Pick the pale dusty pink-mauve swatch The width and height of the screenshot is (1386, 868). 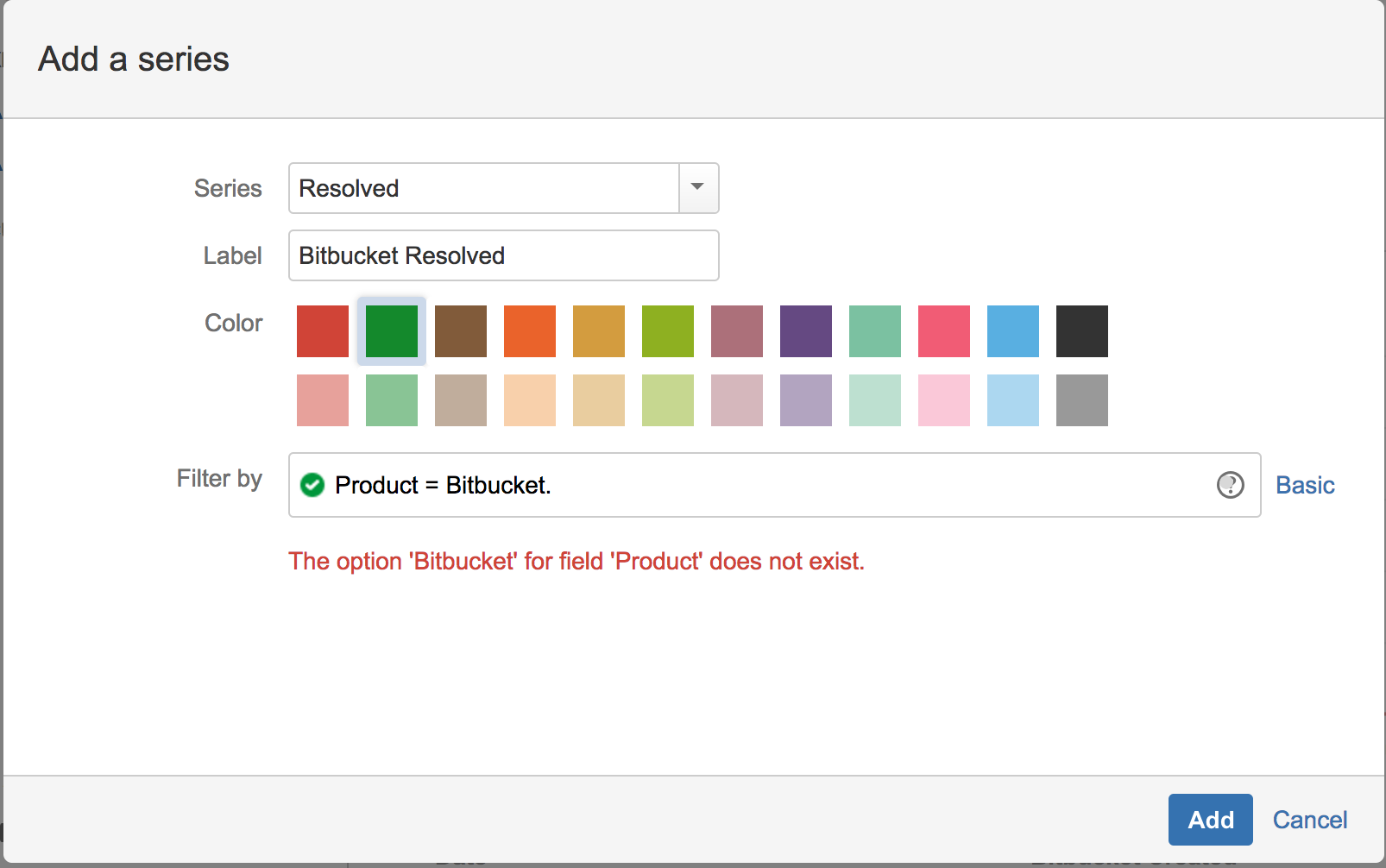tap(737, 400)
